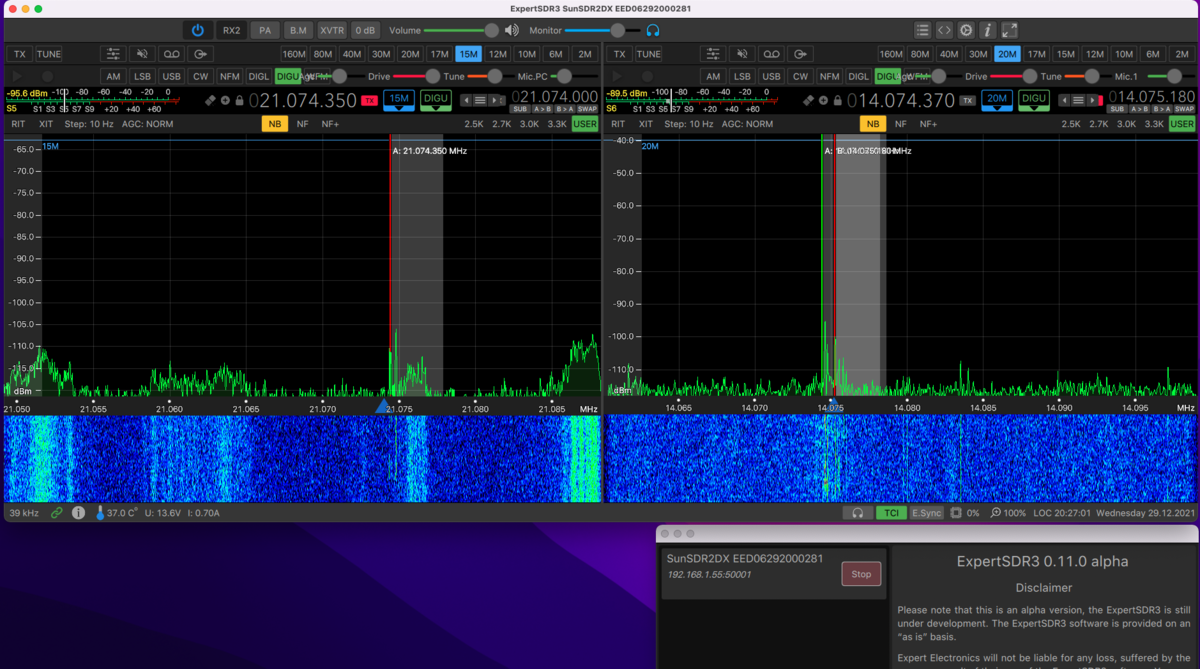Open the 0 dB attenuator selector
Image resolution: width=1200 pixels, height=669 pixels.
point(366,30)
